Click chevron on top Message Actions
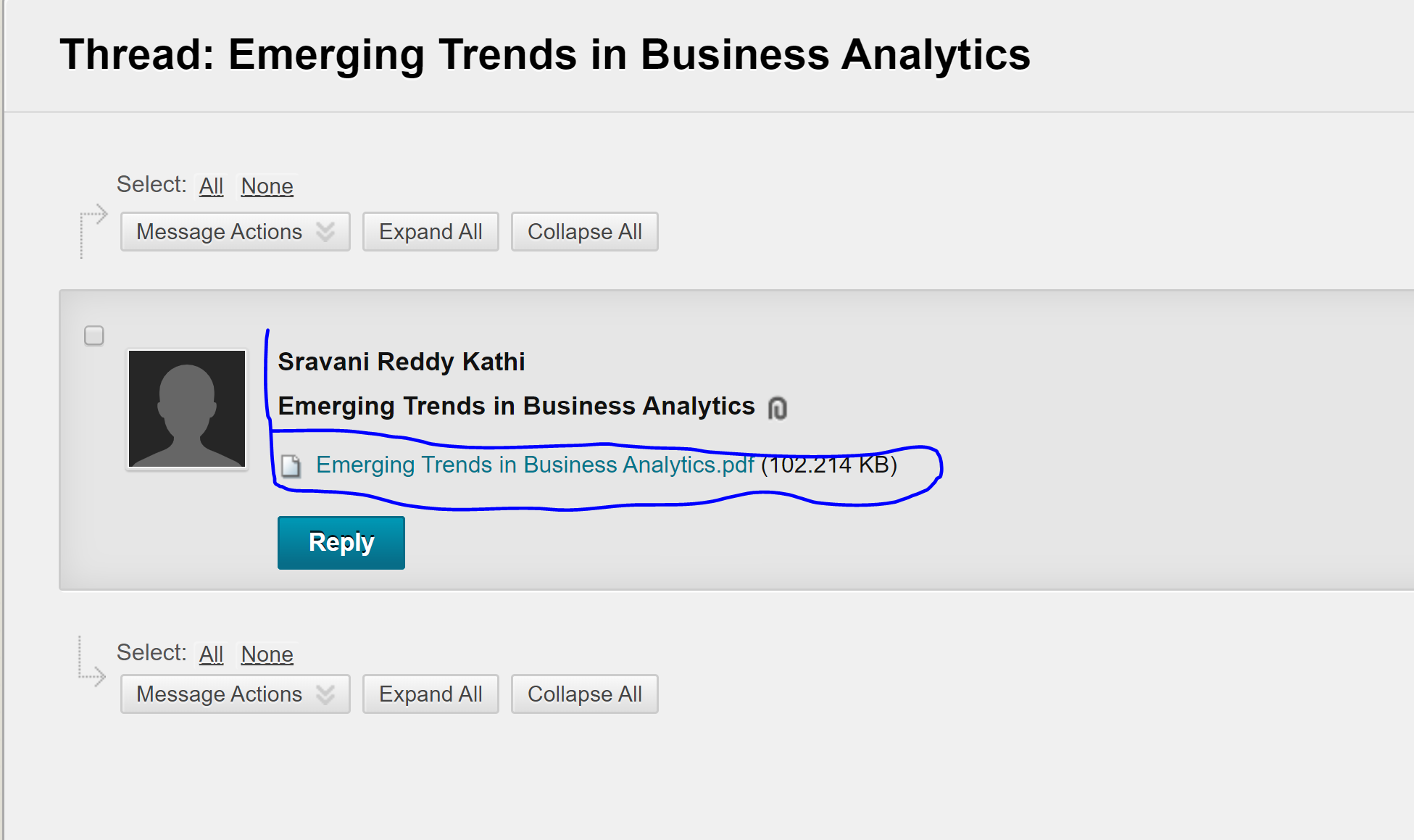 pyautogui.click(x=325, y=232)
